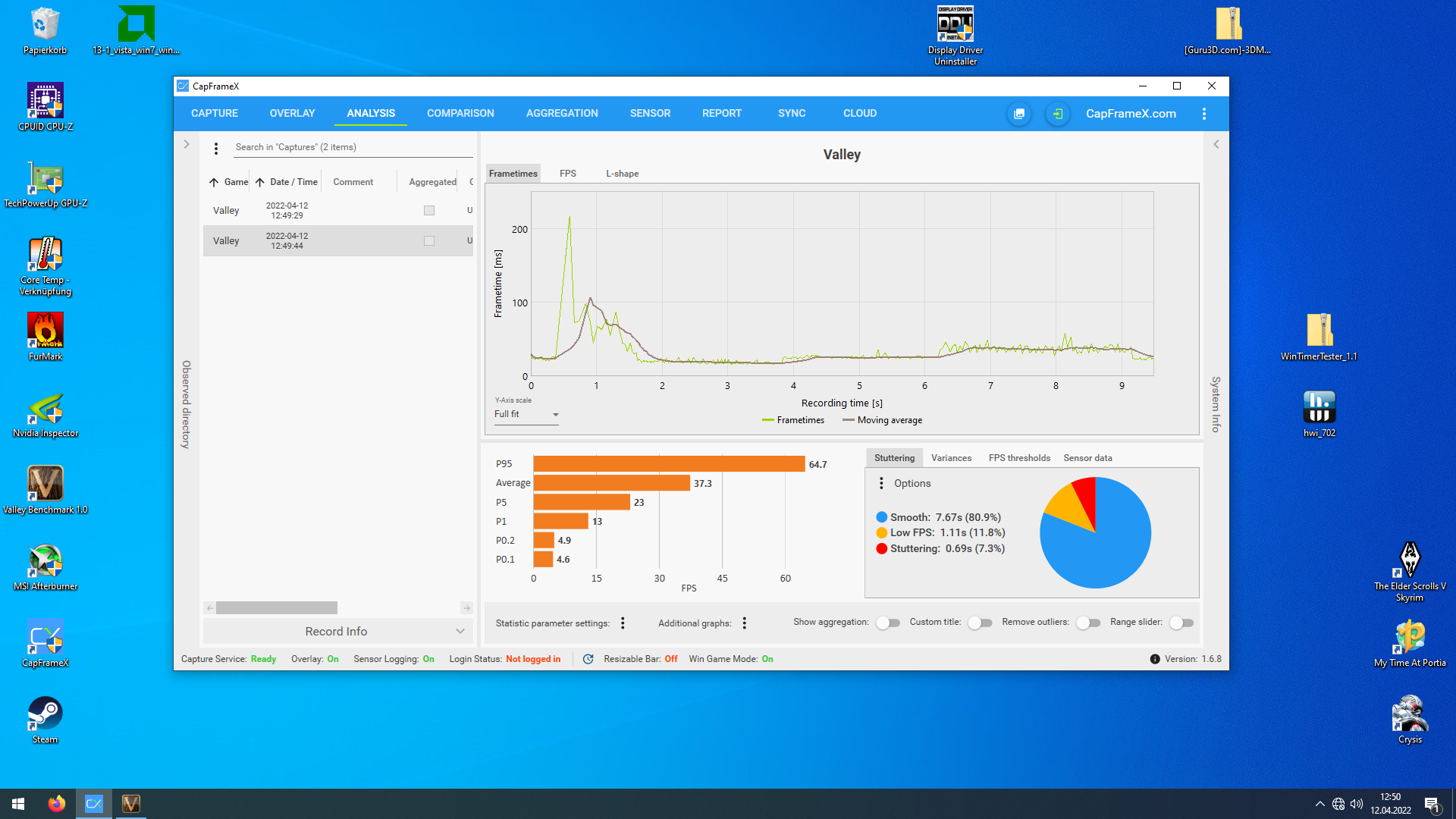
Task: Open stuttering pie chart Options menu
Action: pos(881,484)
